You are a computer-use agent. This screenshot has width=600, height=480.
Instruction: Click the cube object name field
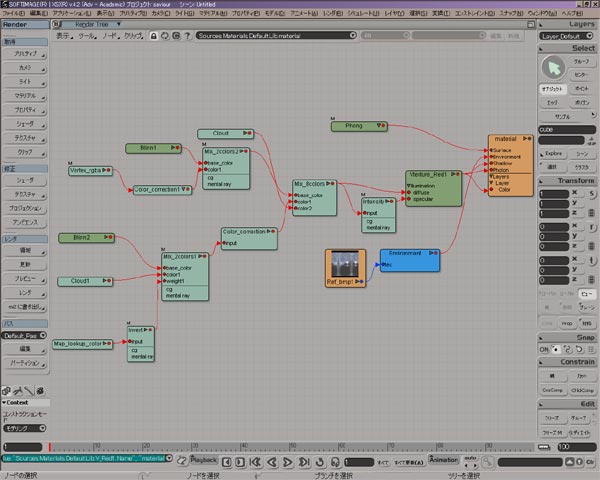(567, 130)
